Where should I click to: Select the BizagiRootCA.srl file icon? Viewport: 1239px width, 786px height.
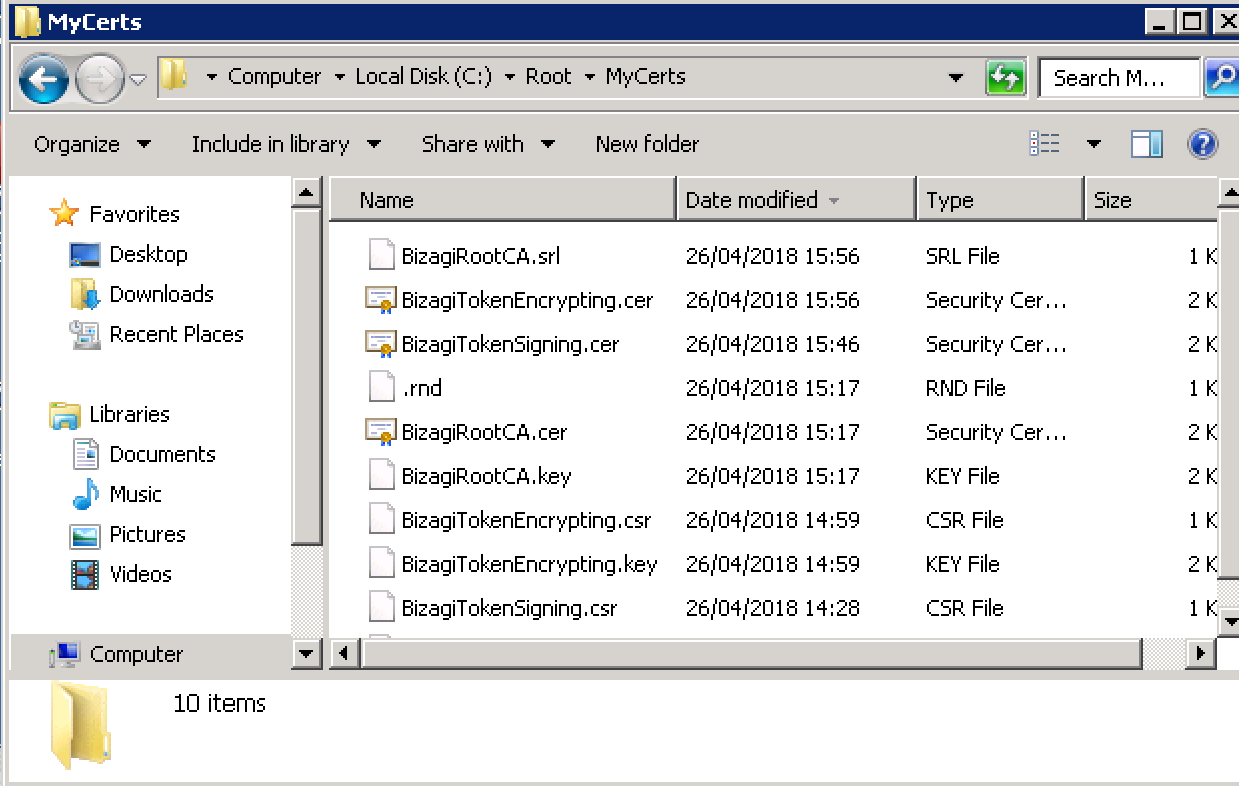(x=381, y=256)
